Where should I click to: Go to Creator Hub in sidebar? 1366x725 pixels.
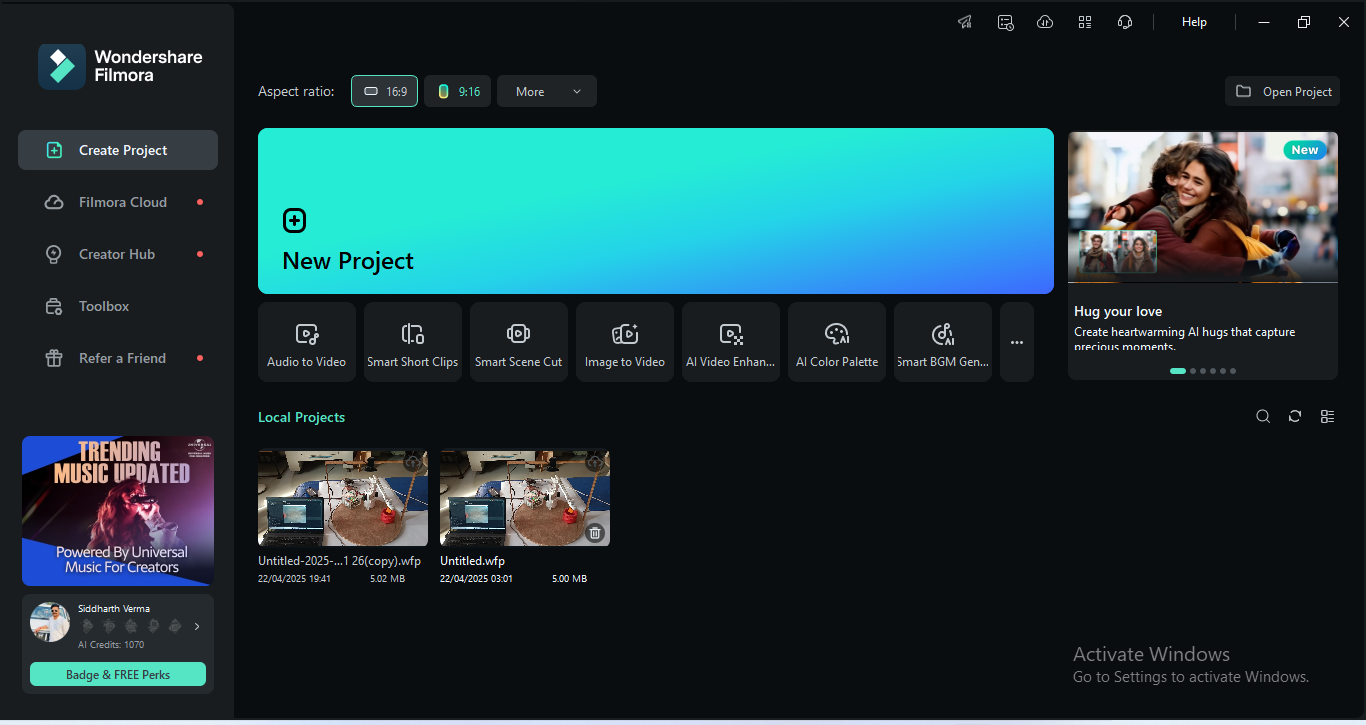[x=118, y=254]
